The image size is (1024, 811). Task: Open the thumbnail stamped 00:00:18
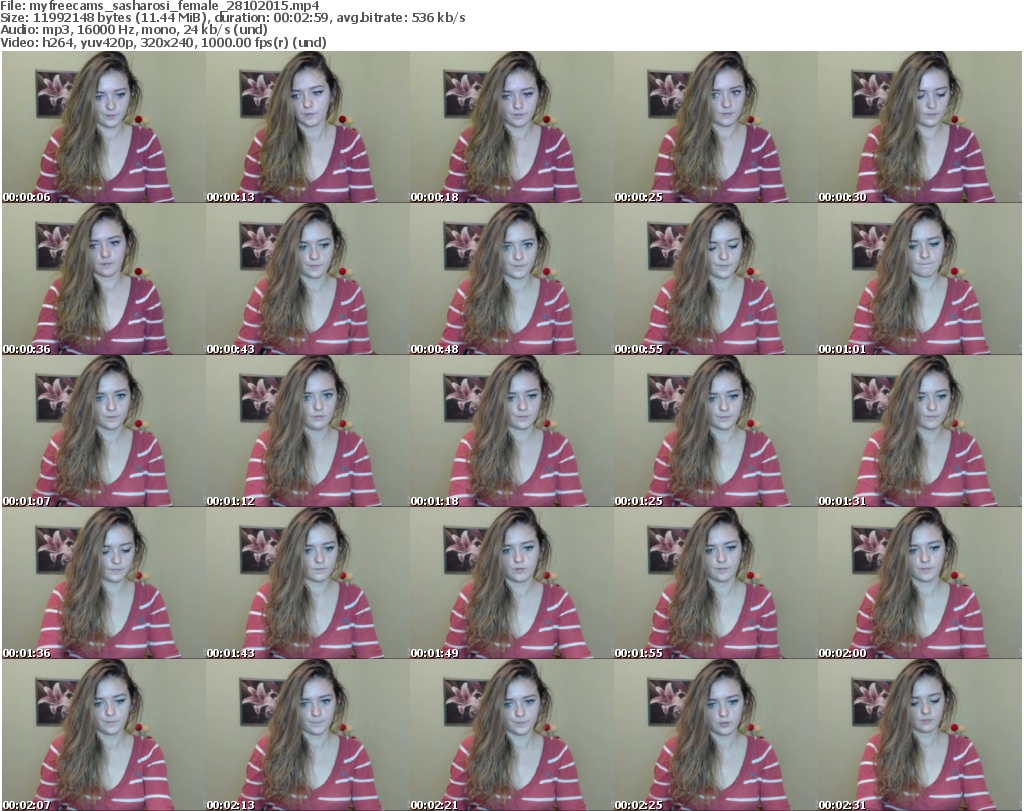511,127
